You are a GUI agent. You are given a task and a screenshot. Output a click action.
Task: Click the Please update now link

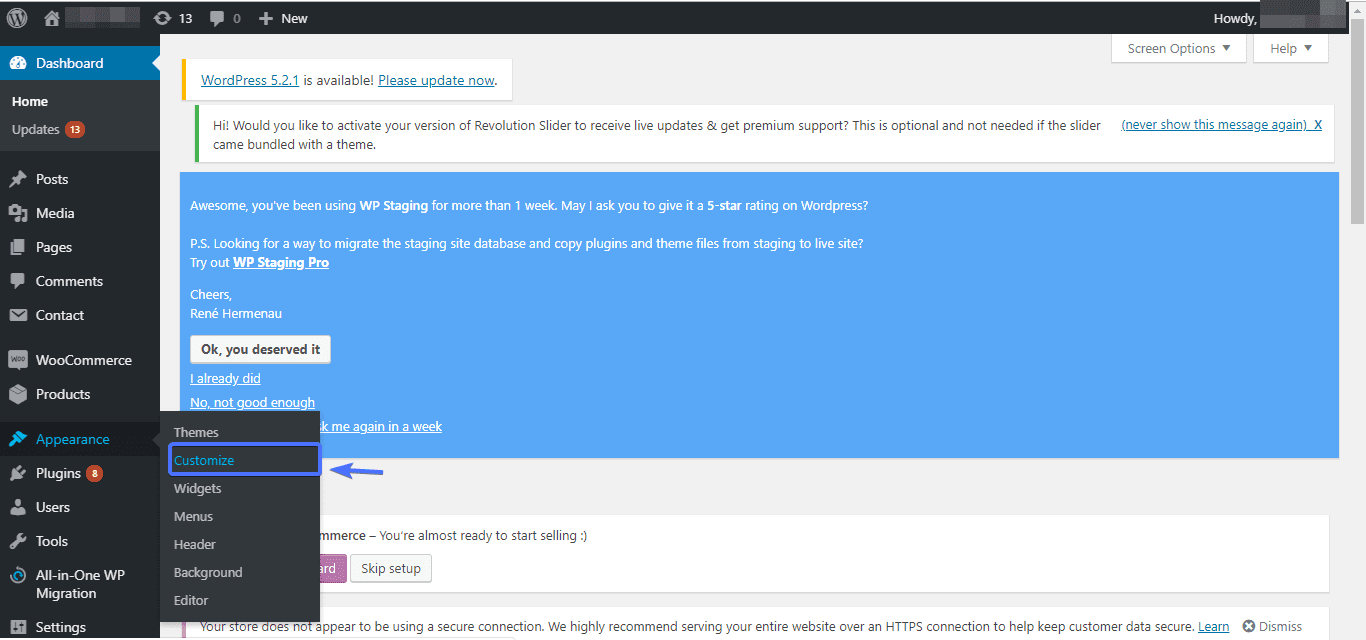click(436, 80)
